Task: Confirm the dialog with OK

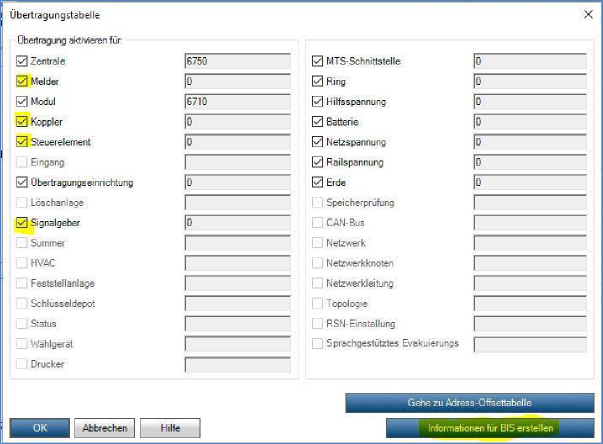Action: pos(40,428)
